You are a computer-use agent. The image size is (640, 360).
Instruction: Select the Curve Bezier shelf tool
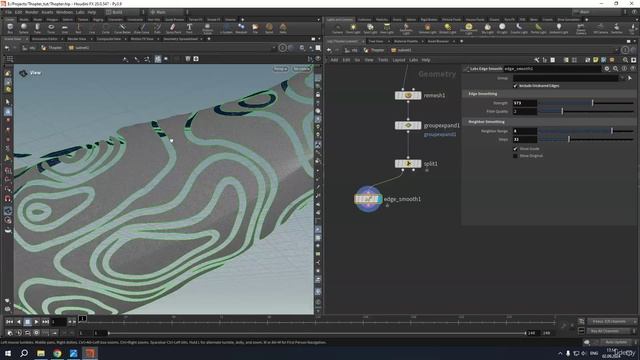(x=122, y=28)
